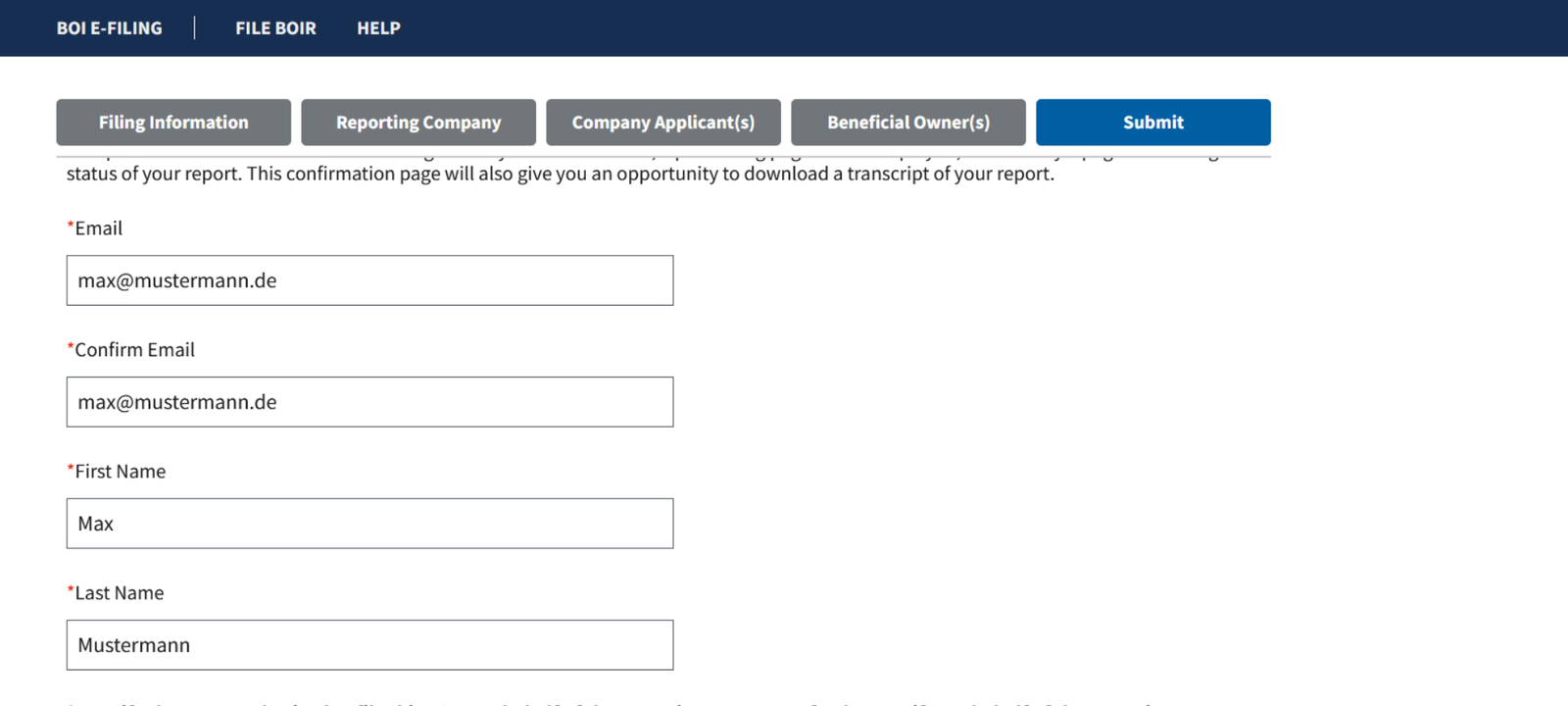Click the First Name label
Image resolution: width=1568 pixels, height=706 pixels.
pos(121,472)
